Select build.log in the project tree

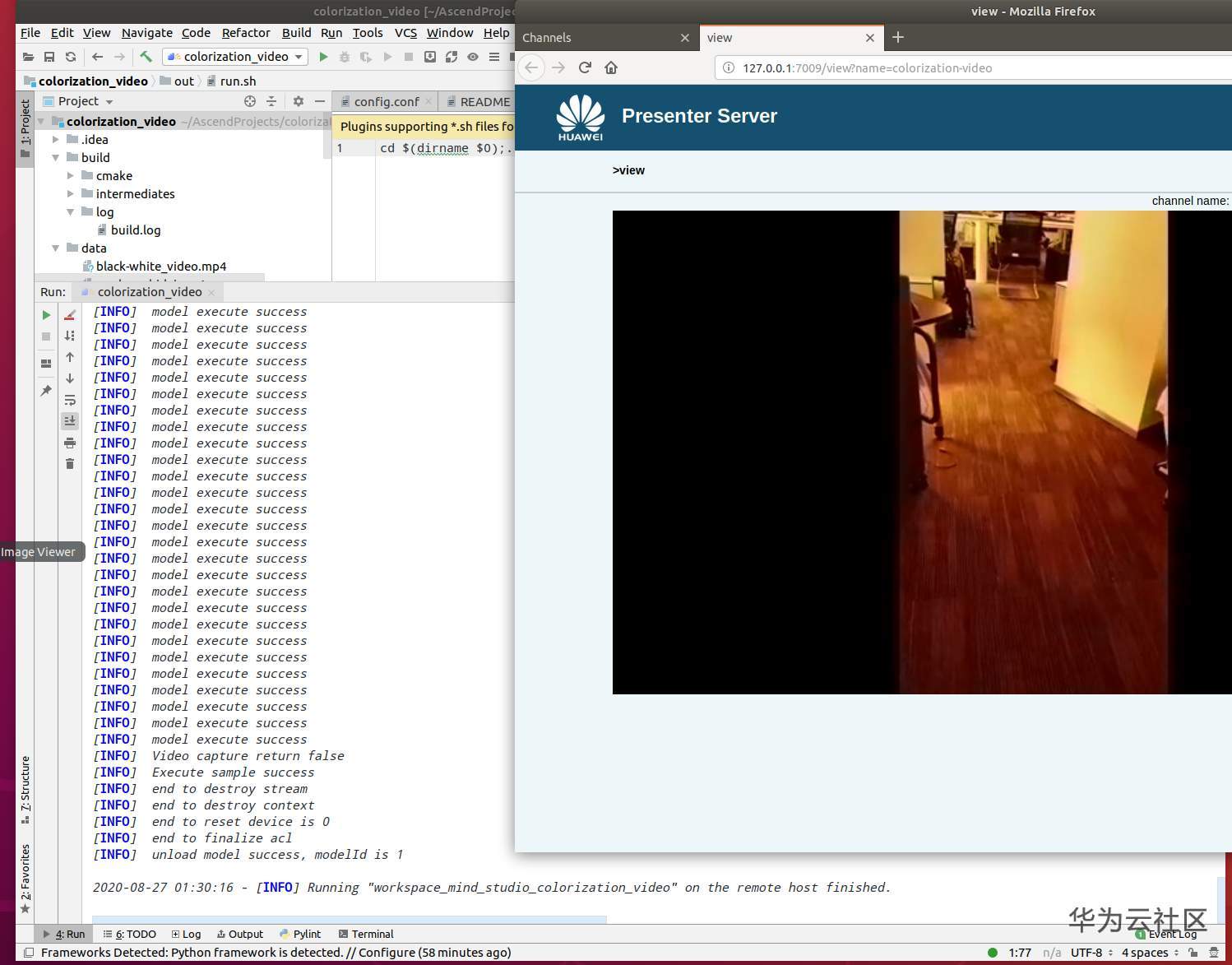(136, 230)
